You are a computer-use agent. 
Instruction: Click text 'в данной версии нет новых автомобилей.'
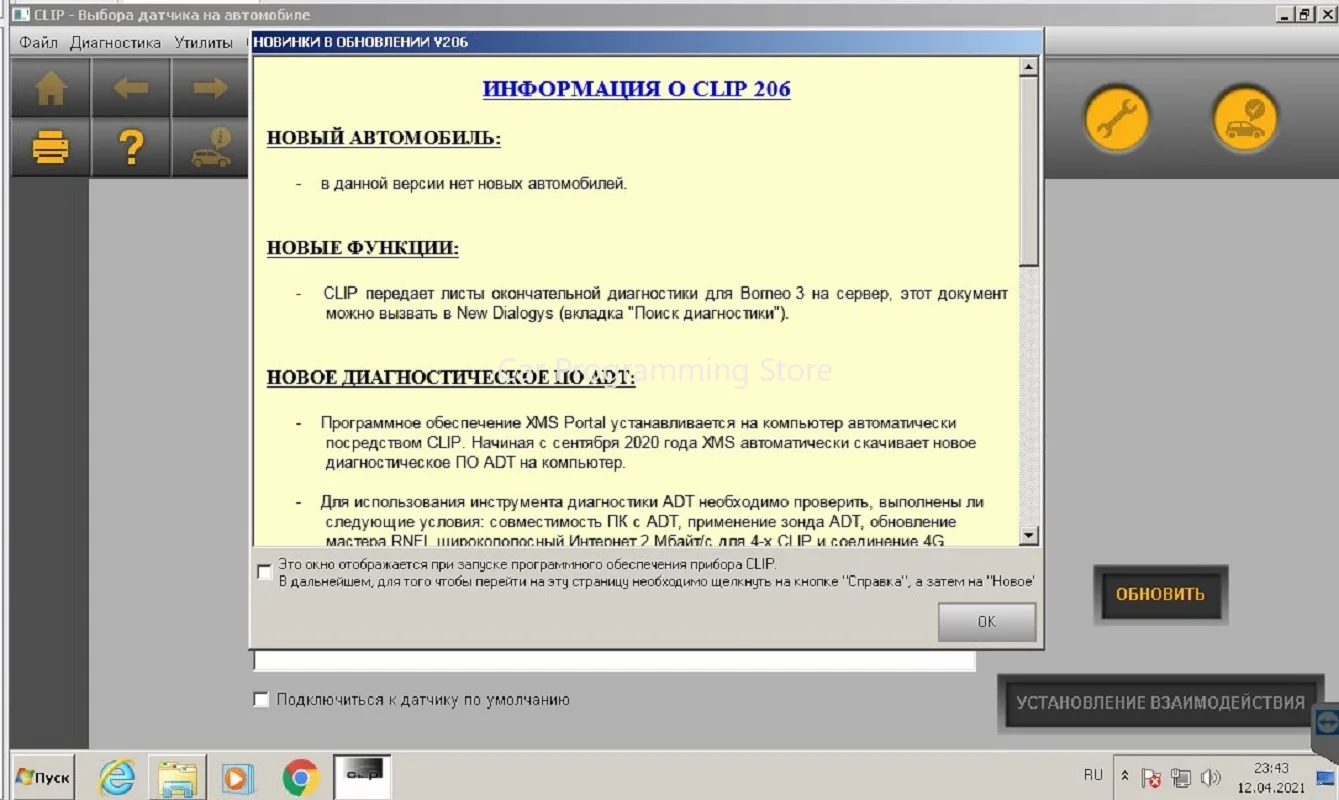[474, 184]
